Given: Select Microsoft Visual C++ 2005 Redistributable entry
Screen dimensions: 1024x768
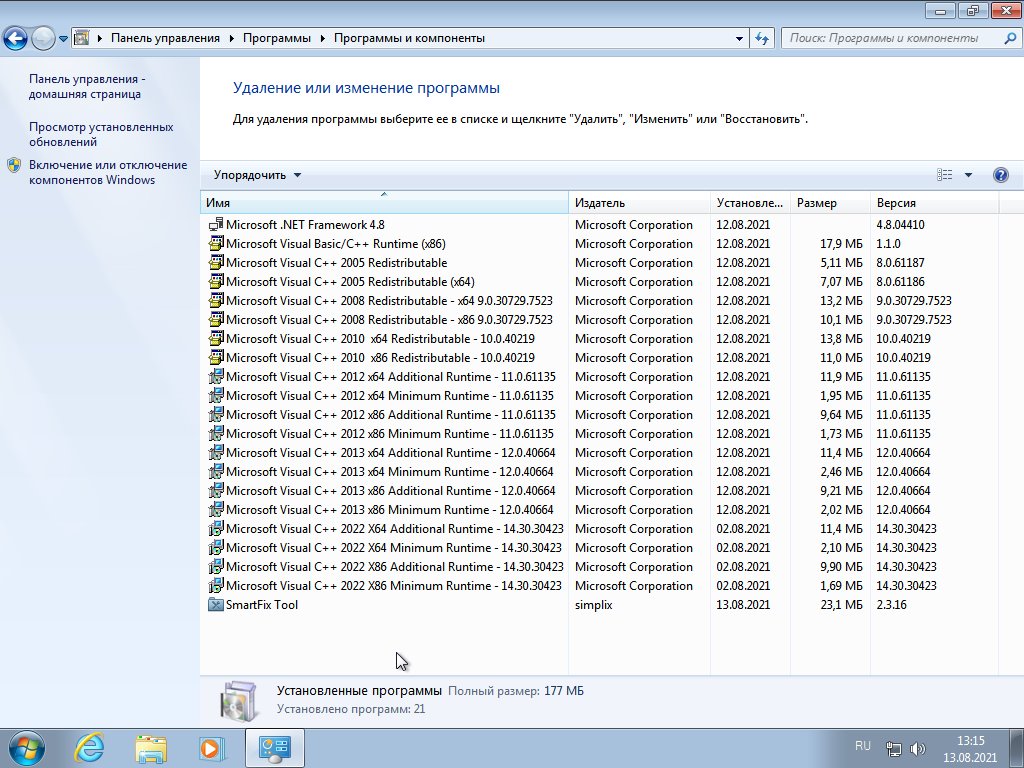Looking at the screenshot, I should coord(336,263).
